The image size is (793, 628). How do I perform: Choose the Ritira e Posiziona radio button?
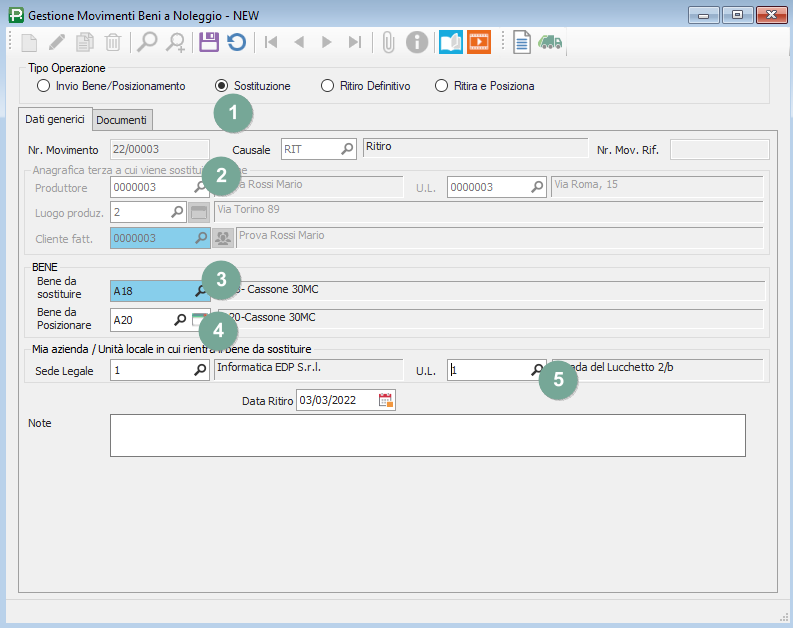click(x=441, y=86)
